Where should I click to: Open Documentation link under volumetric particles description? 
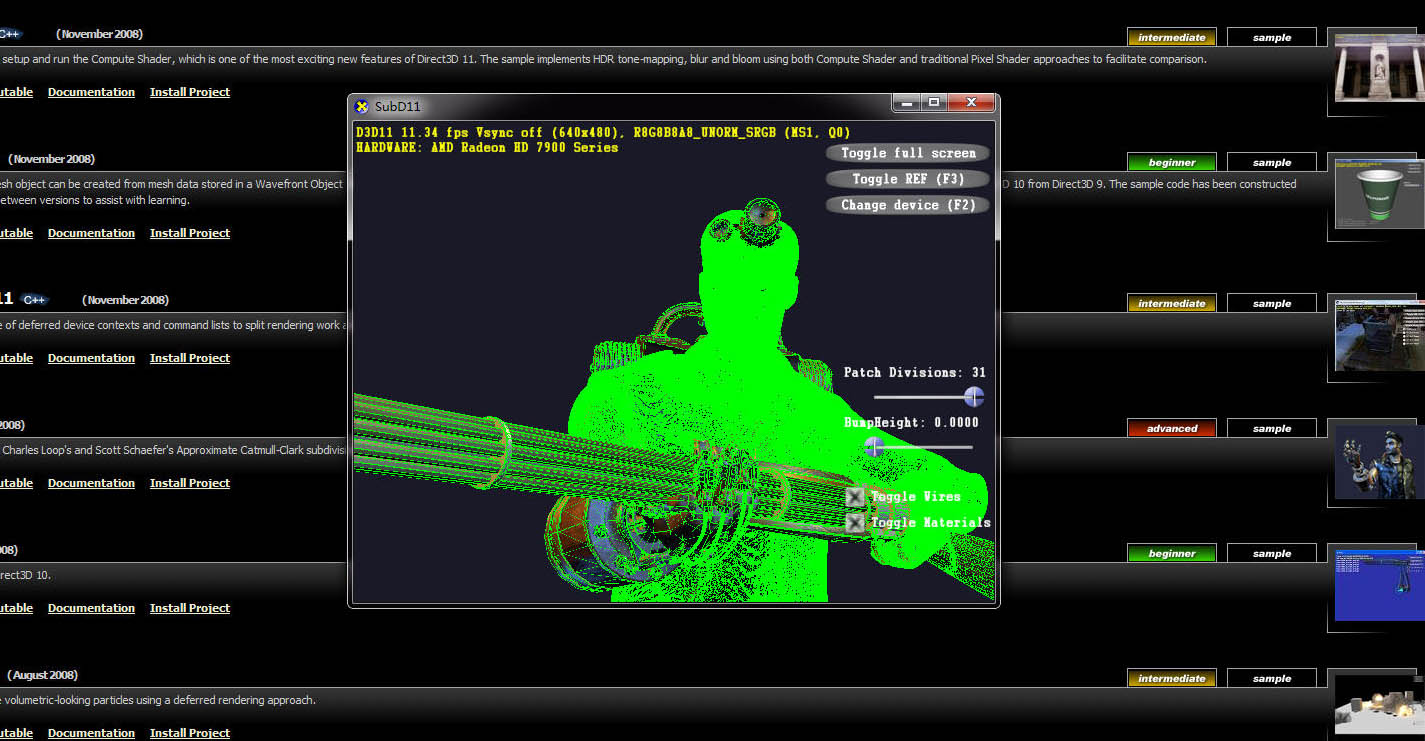click(x=91, y=733)
